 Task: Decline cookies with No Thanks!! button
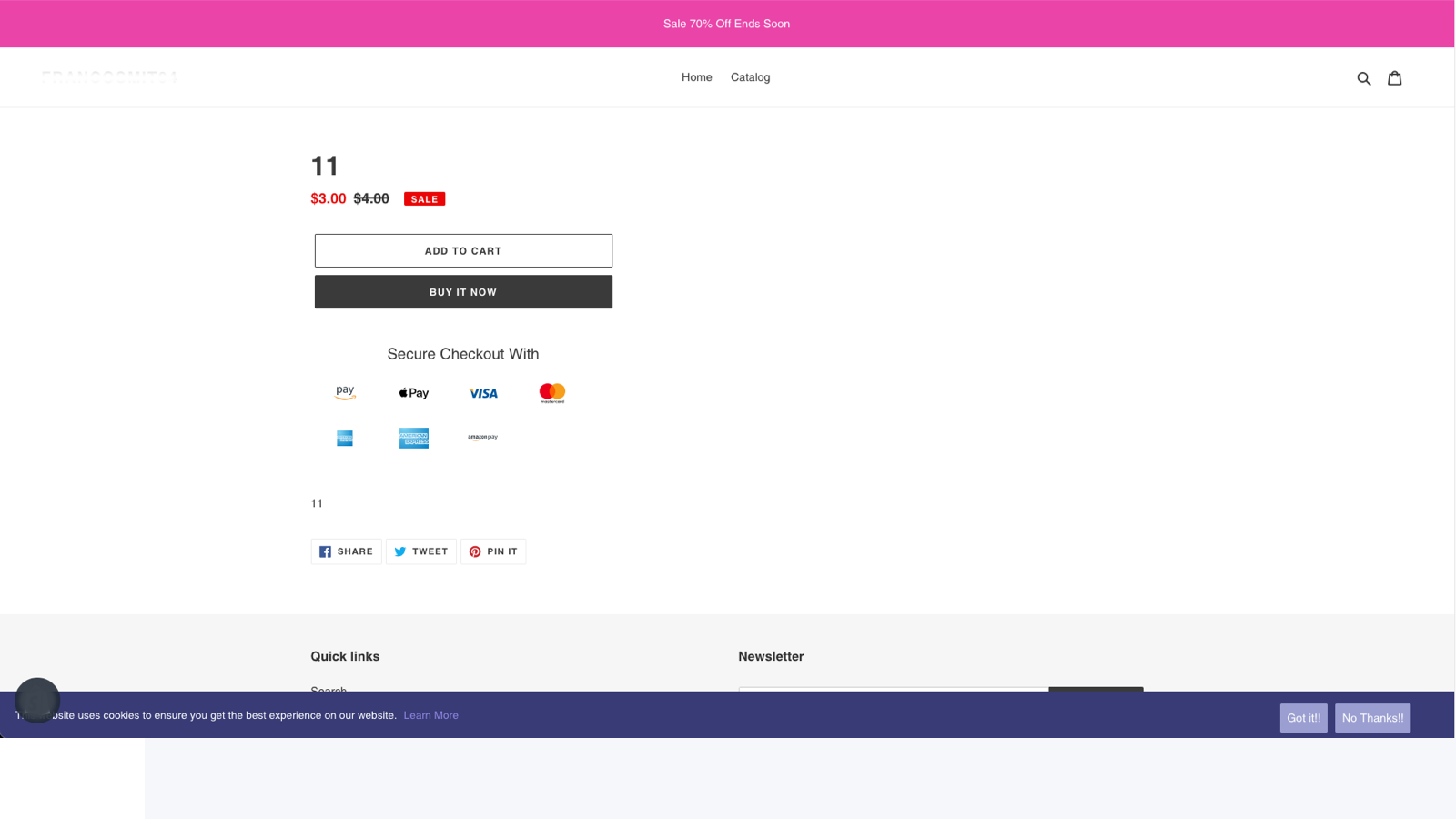1373,718
